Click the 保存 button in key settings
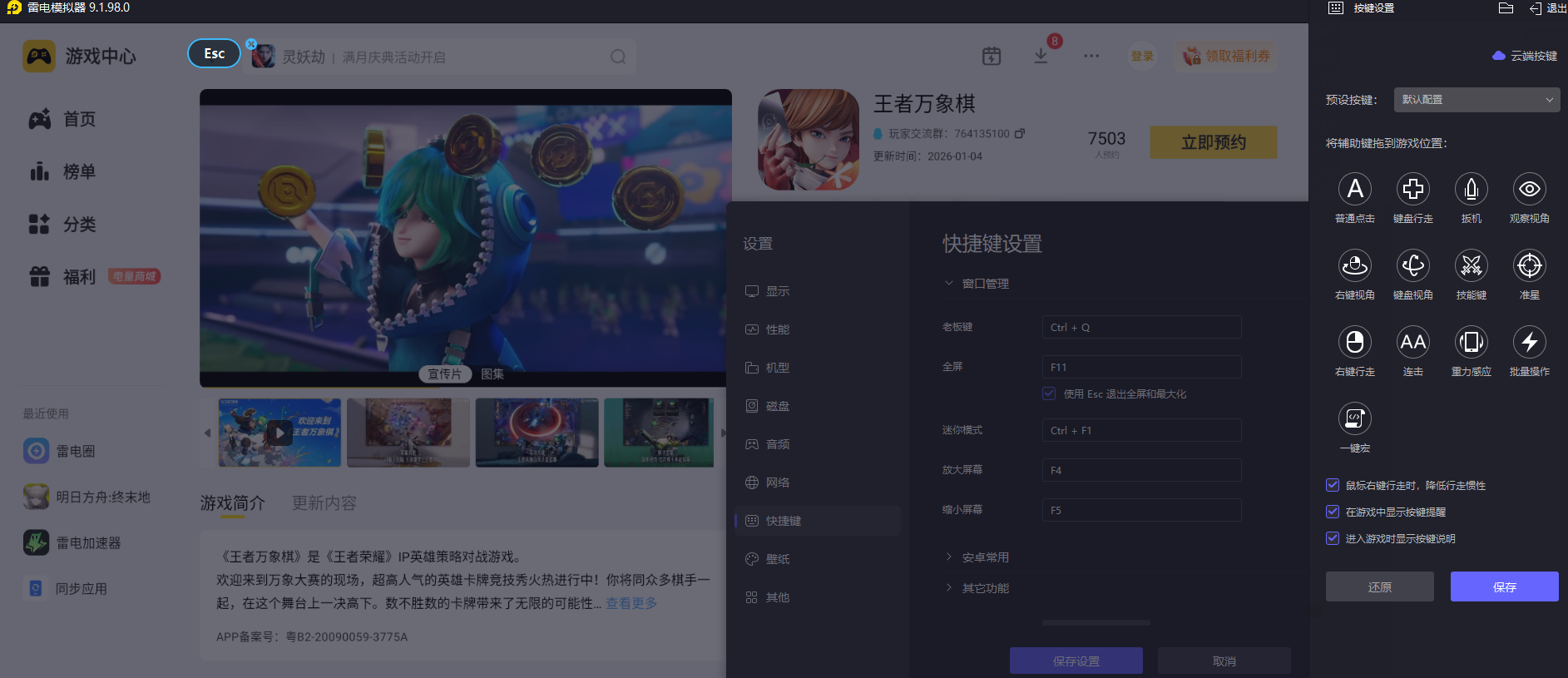Screen dimensions: 1568x678 [x=1504, y=586]
